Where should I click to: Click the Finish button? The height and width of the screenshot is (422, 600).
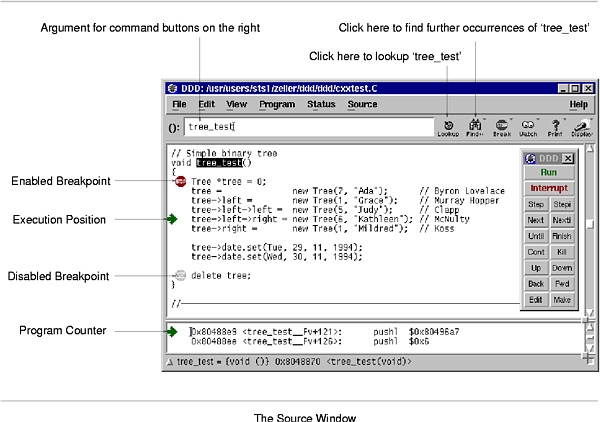(x=562, y=236)
